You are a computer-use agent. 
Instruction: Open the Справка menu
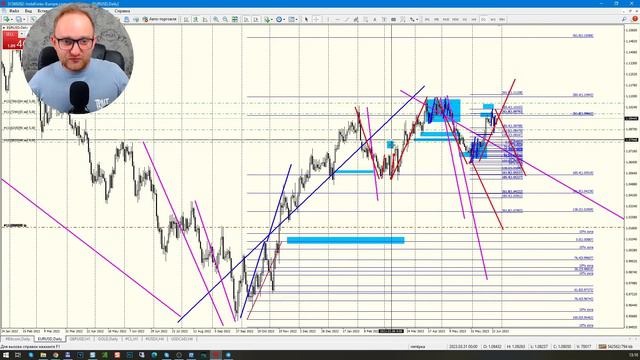pyautogui.click(x=122, y=11)
